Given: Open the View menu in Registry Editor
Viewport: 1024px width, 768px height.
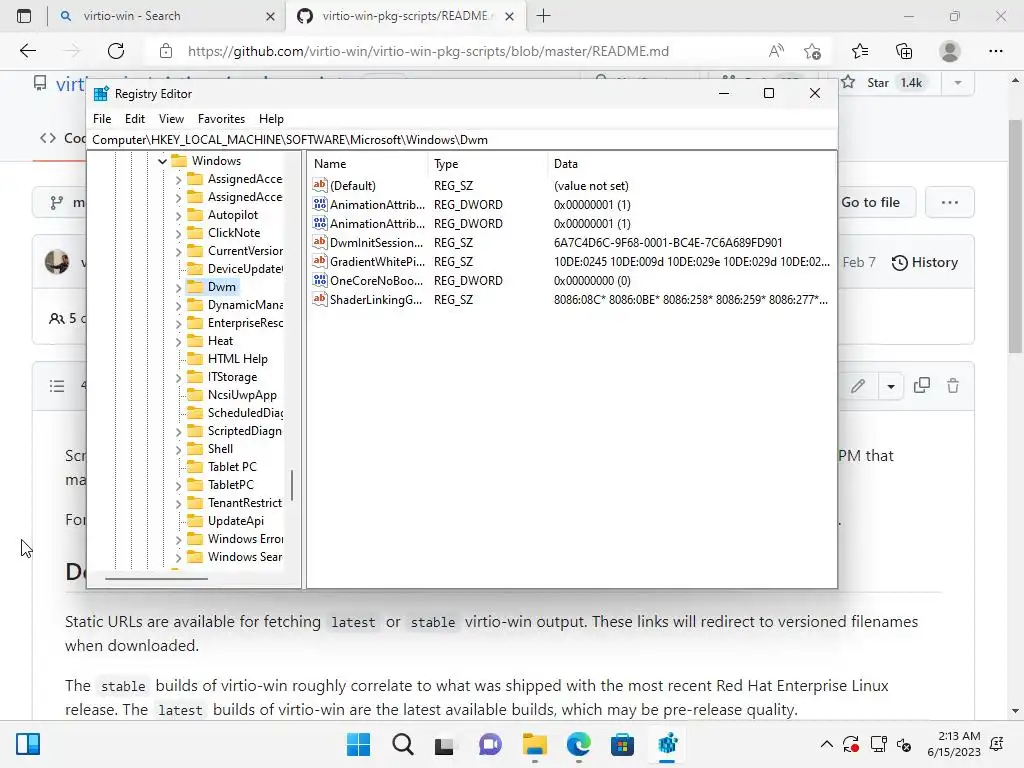Looking at the screenshot, I should click(171, 119).
